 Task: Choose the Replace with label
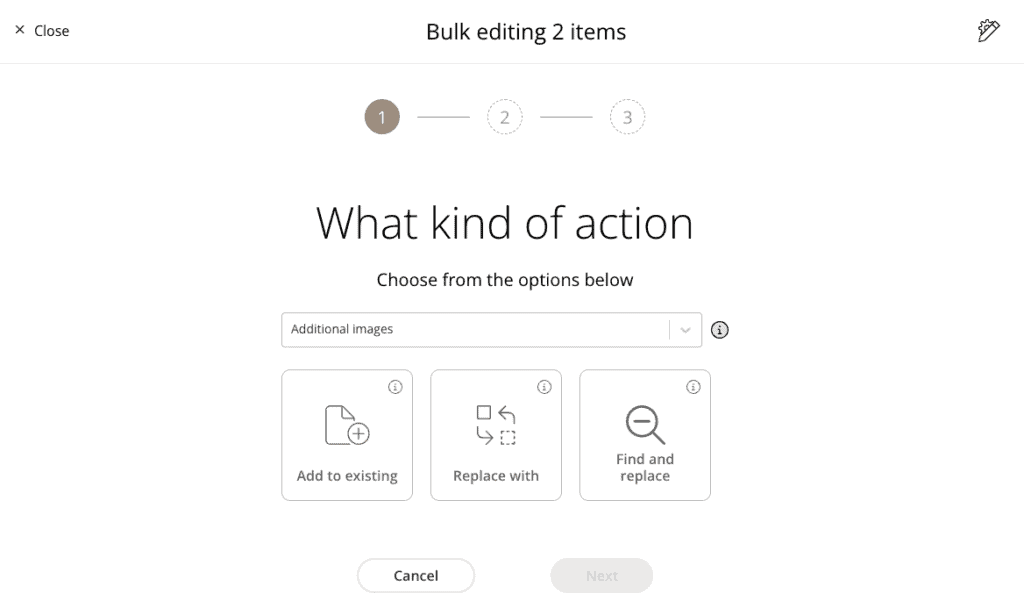coord(496,476)
